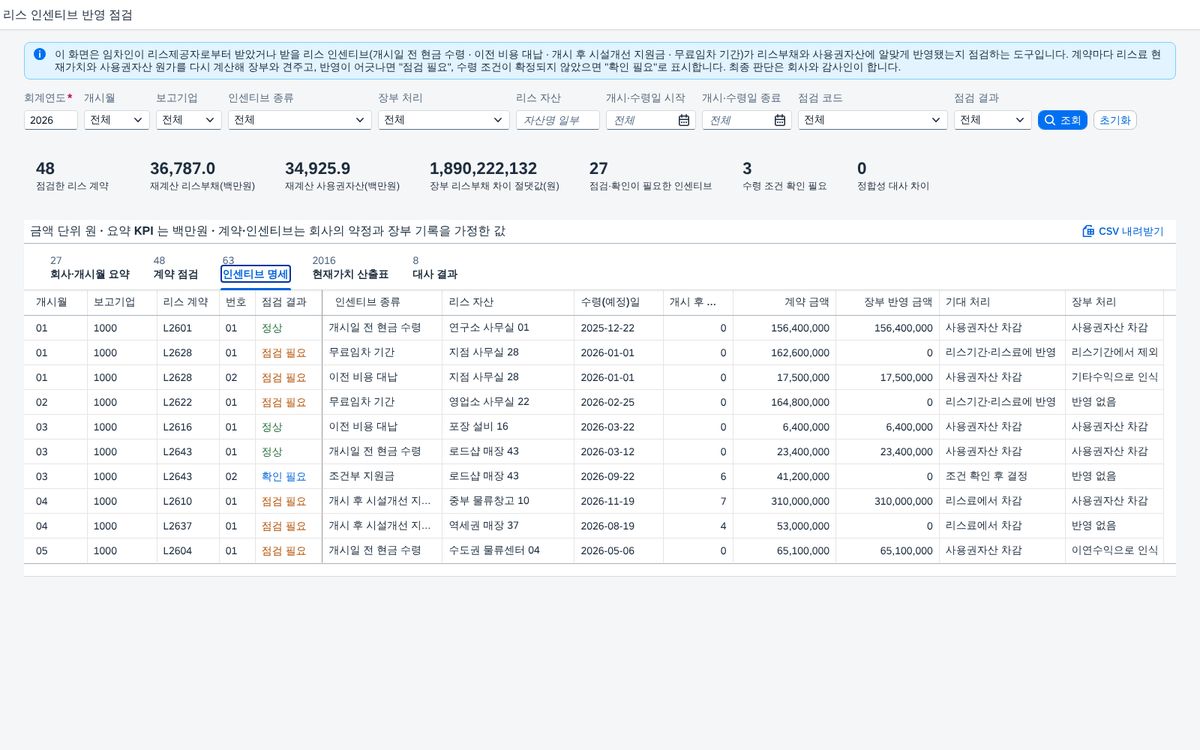
Task: Select the 역세권 매장 37 cell
Action: tap(508, 526)
